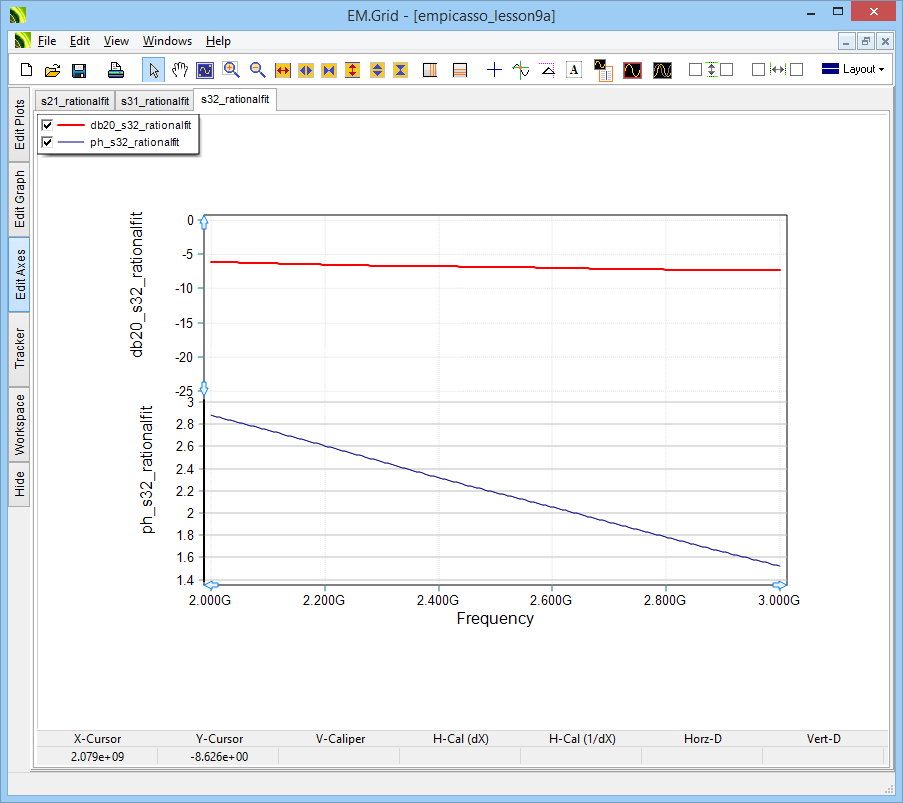Viewport: 903px width, 803px height.
Task: Open the Layout dropdown
Action: 852,70
